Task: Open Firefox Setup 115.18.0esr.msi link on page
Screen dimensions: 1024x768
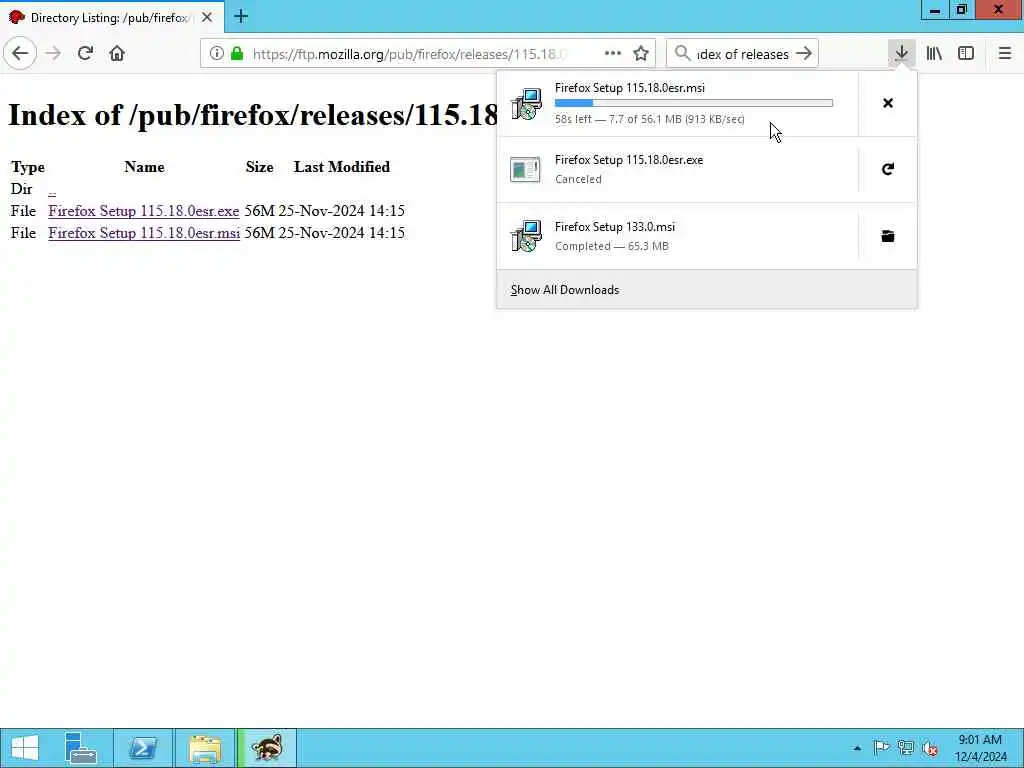Action: [x=144, y=233]
